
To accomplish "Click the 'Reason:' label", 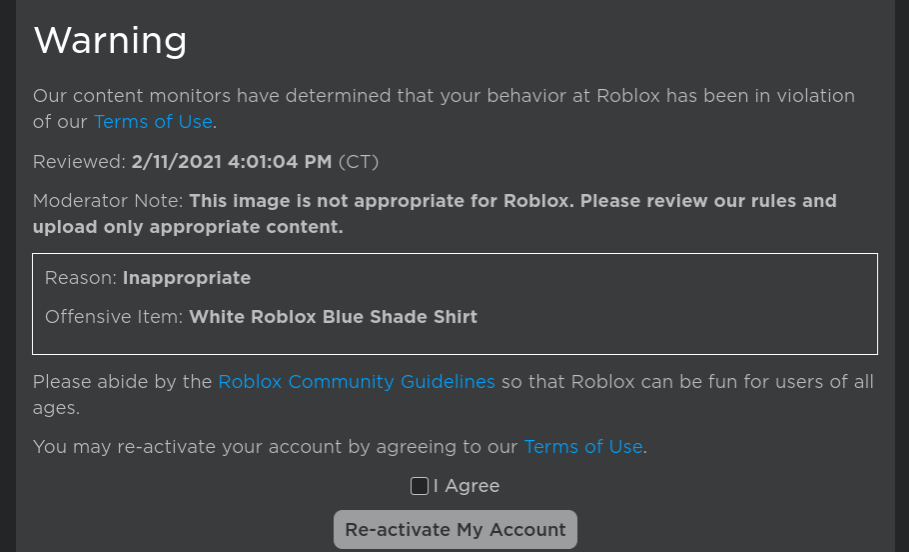I will [80, 278].
